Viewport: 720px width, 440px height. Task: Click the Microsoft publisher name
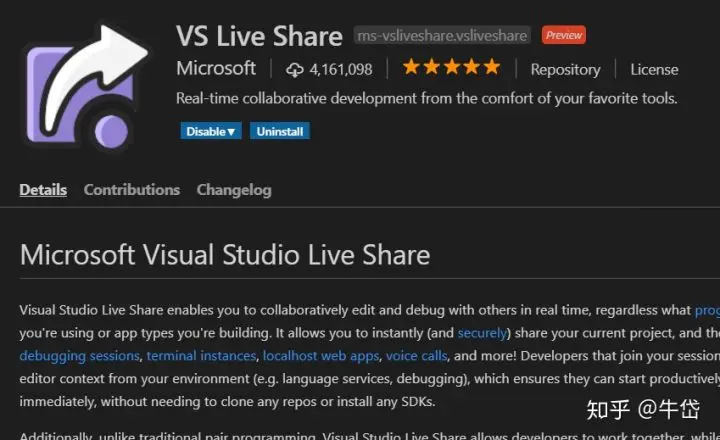(216, 68)
